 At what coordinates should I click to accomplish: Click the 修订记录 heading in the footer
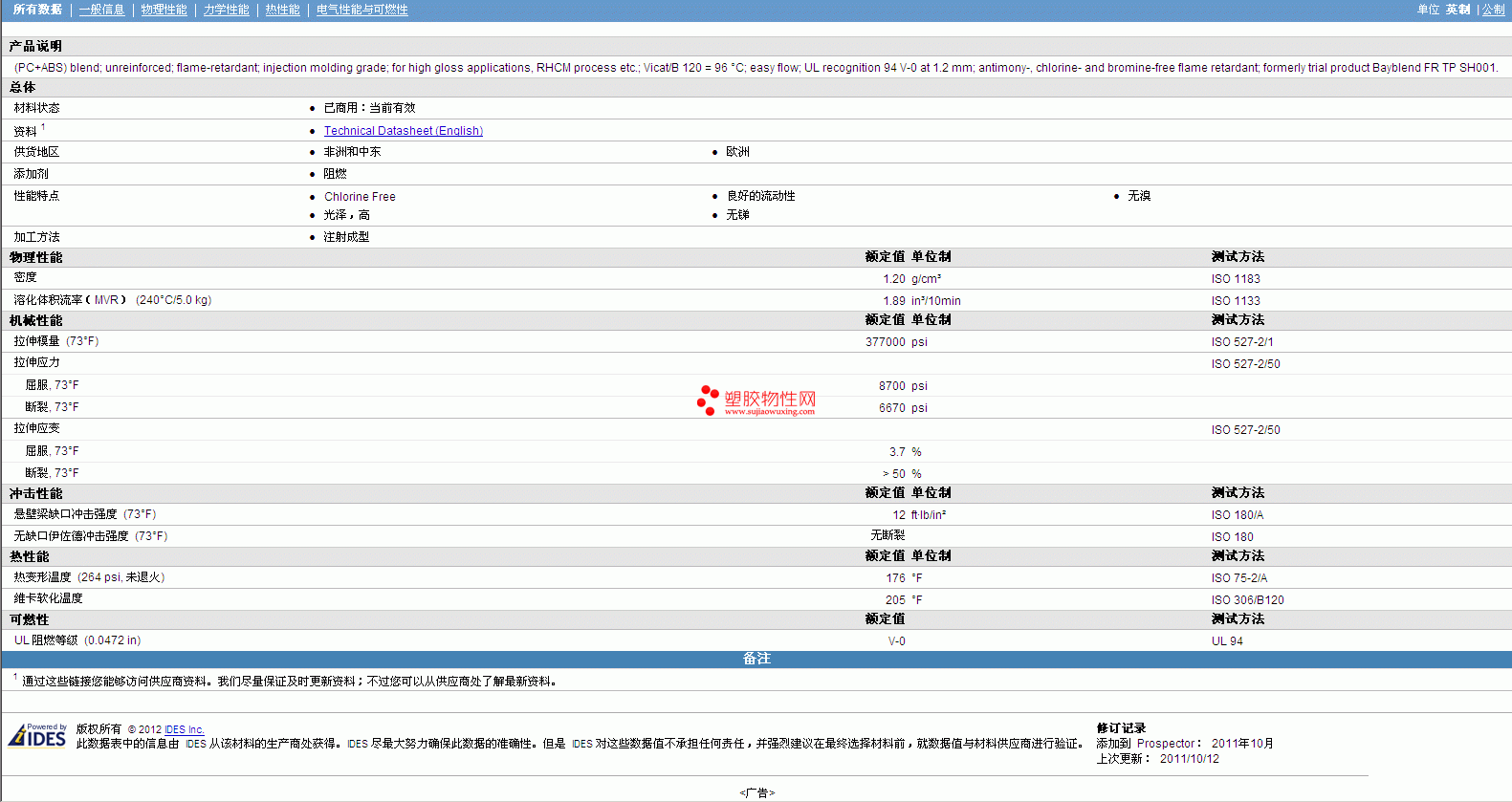pos(1121,728)
